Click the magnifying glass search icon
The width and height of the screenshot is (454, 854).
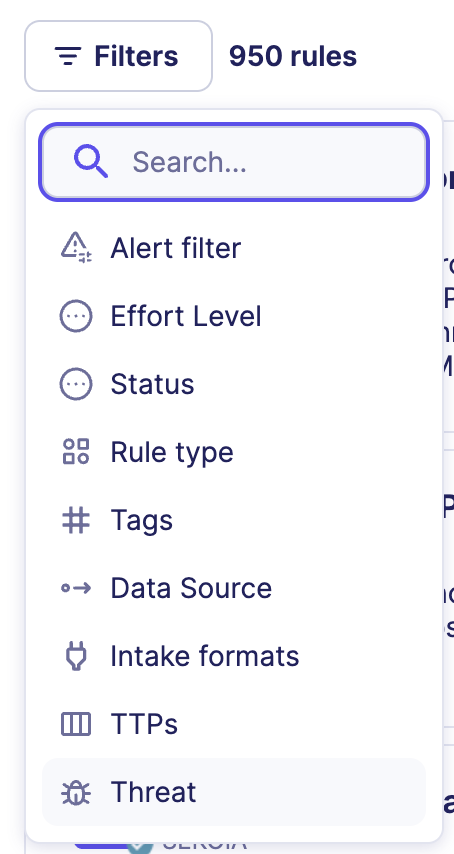coord(90,162)
